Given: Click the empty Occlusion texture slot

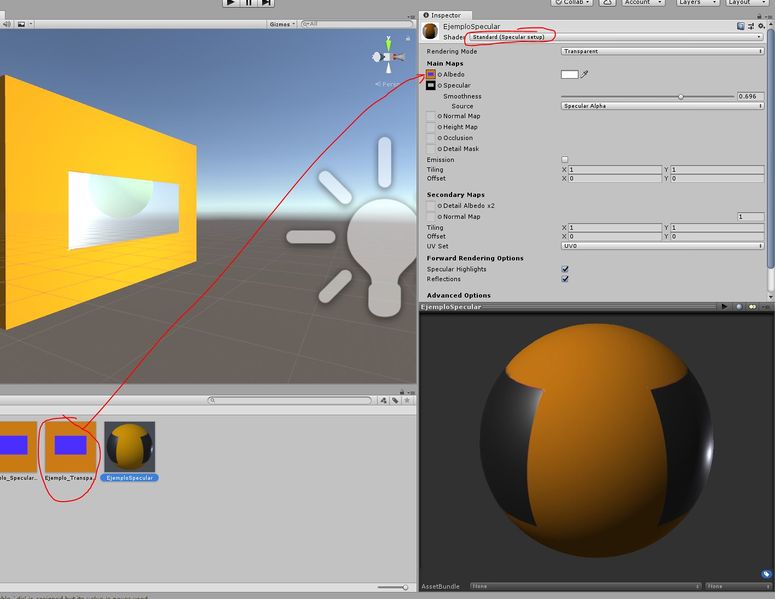Looking at the screenshot, I should 431,138.
